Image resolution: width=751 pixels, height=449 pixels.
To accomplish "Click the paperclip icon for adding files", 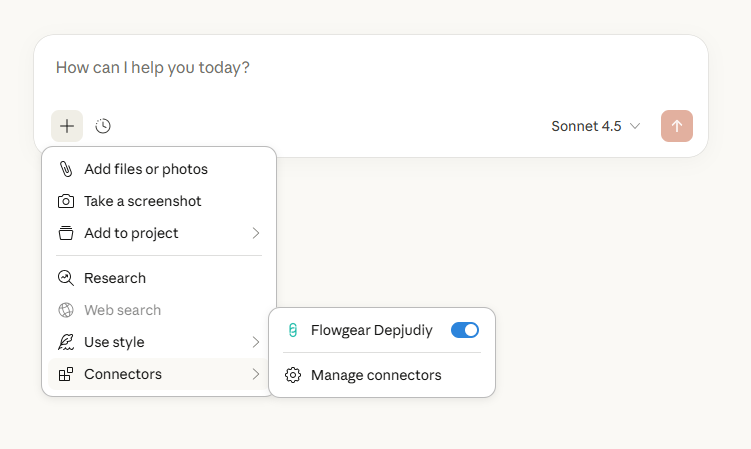I will point(66,169).
